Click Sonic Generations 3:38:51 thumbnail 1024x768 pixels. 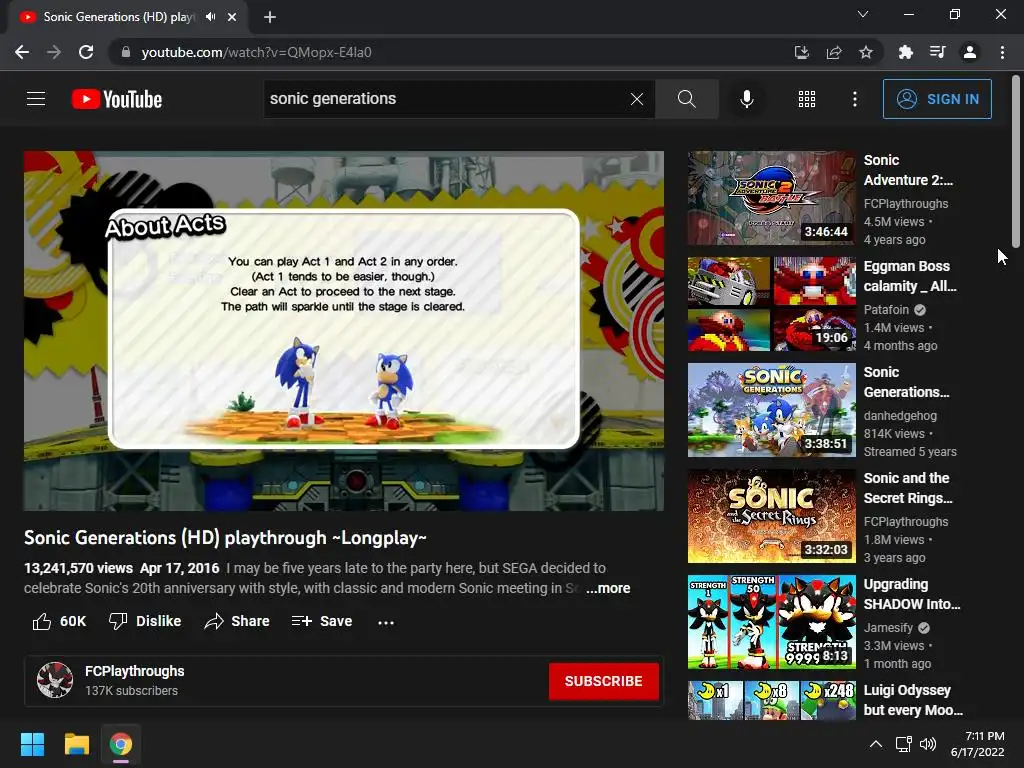coord(771,410)
